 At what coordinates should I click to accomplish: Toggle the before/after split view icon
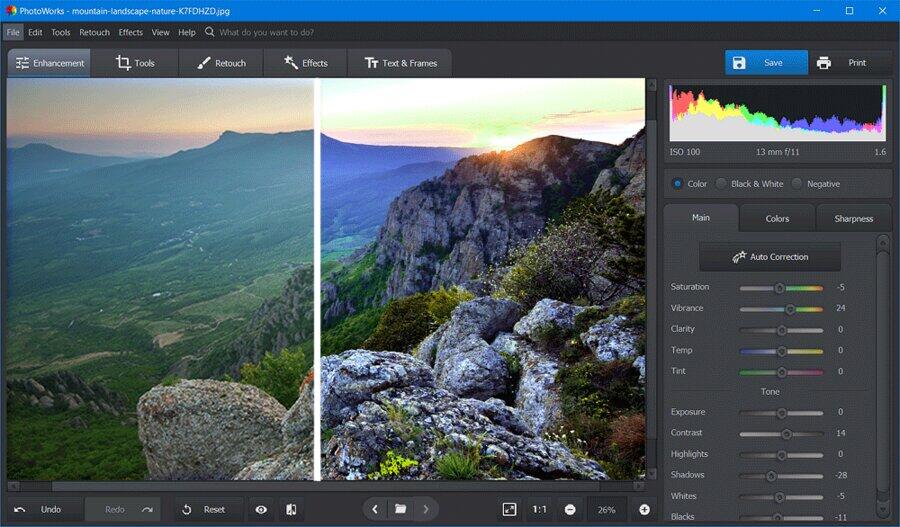(x=290, y=509)
